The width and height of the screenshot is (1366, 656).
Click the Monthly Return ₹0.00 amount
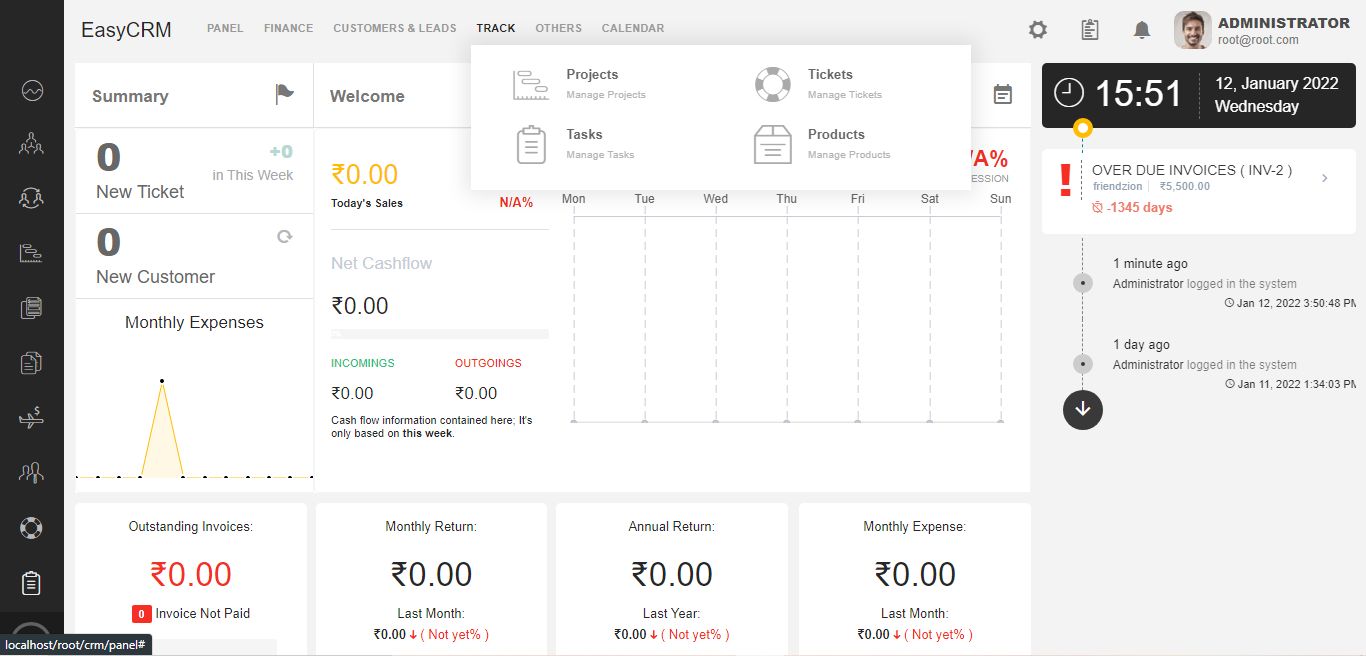431,574
